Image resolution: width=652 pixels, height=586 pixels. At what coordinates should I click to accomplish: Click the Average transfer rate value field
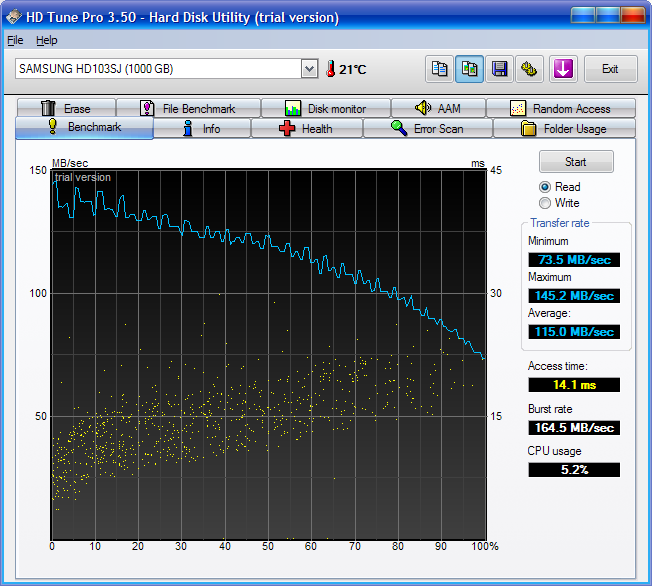574,332
